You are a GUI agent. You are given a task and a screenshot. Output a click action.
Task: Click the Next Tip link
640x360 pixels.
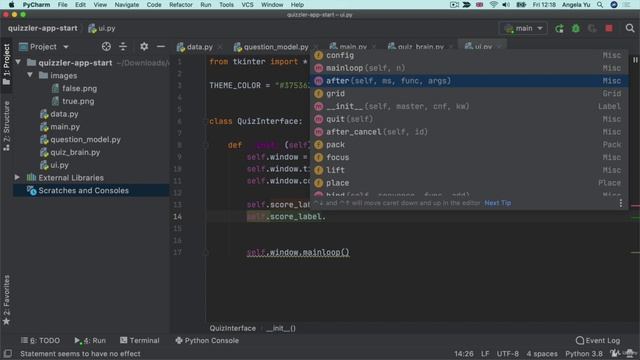pyautogui.click(x=498, y=203)
